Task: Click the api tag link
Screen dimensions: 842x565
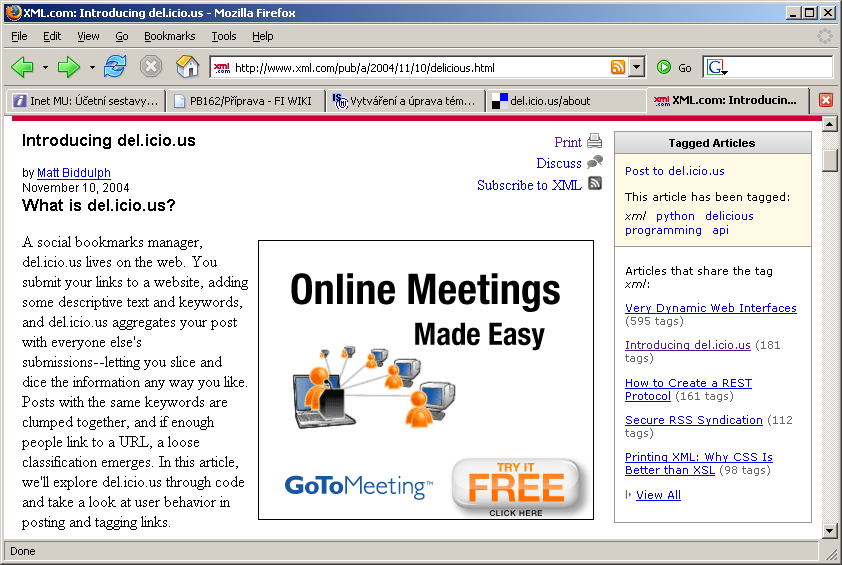Action: [720, 230]
